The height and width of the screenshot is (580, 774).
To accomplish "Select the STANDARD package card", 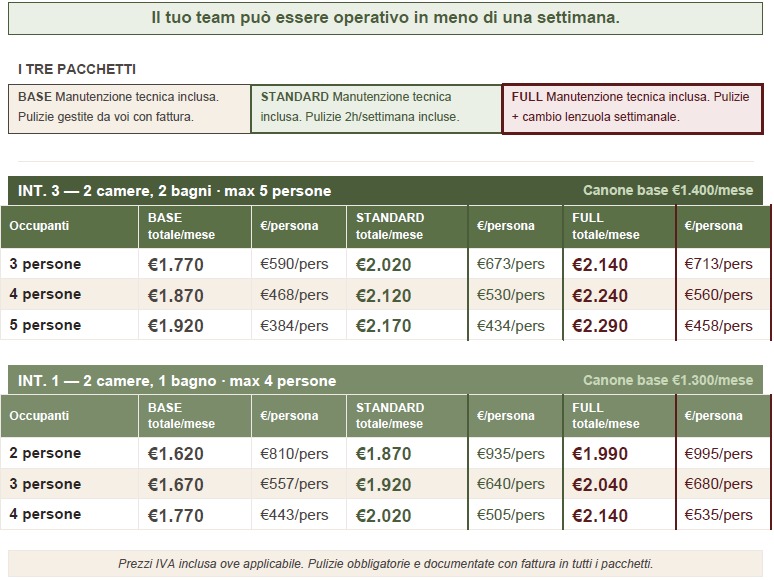I will tap(375, 108).
